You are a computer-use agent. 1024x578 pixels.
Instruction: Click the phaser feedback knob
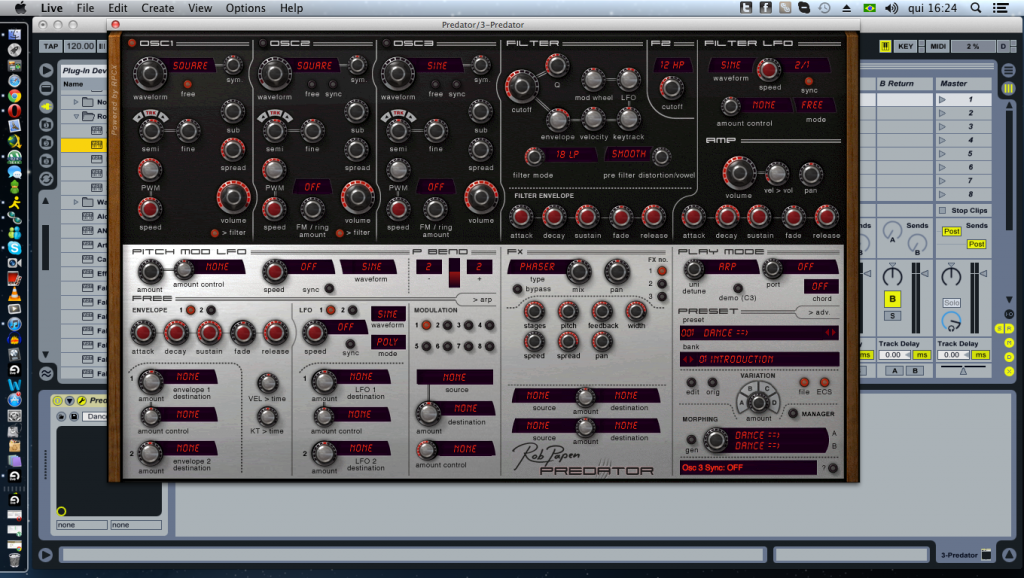(x=601, y=312)
